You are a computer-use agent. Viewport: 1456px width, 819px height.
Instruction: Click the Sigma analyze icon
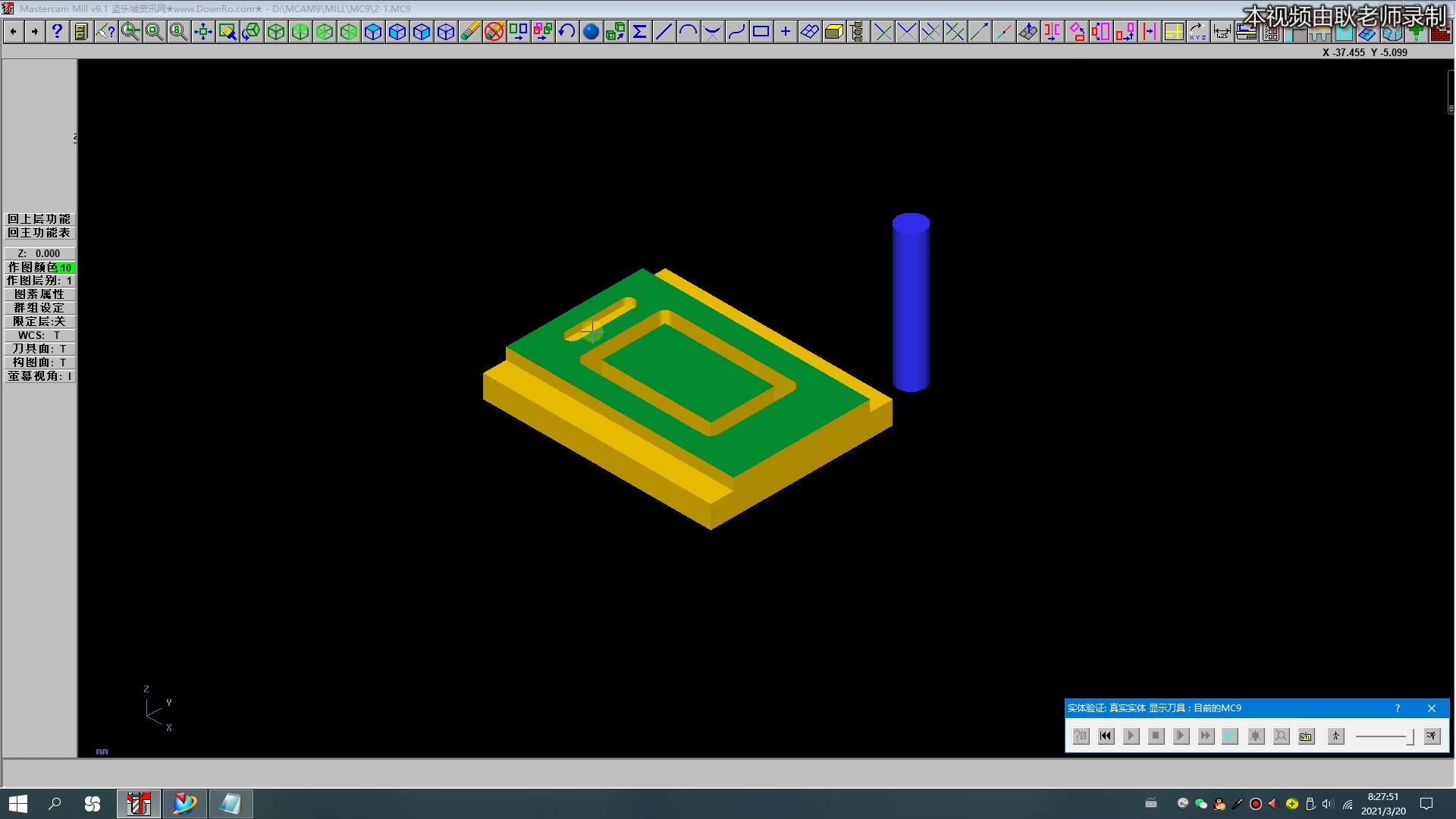pyautogui.click(x=639, y=32)
